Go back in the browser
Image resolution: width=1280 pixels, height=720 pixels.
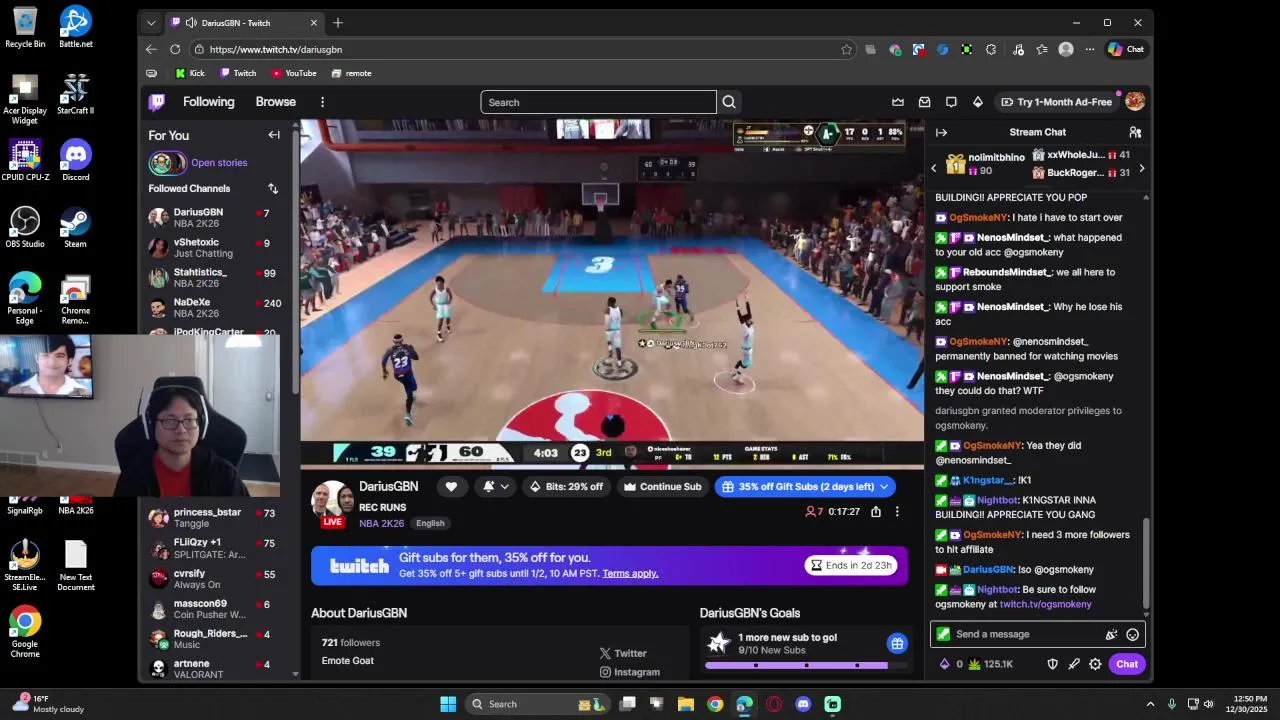tap(151, 49)
